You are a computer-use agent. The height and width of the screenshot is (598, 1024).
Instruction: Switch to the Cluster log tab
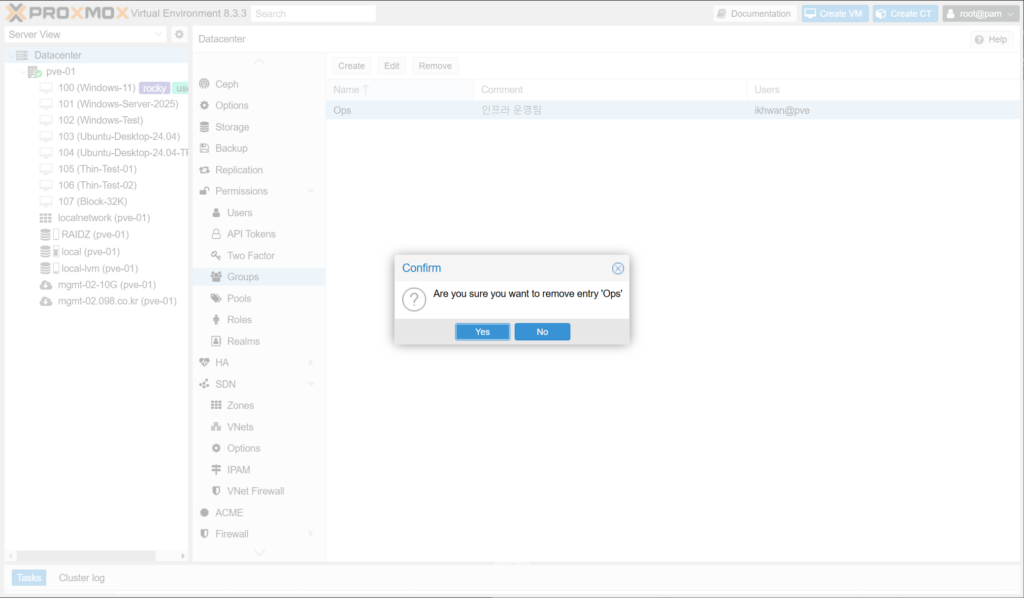[81, 578]
